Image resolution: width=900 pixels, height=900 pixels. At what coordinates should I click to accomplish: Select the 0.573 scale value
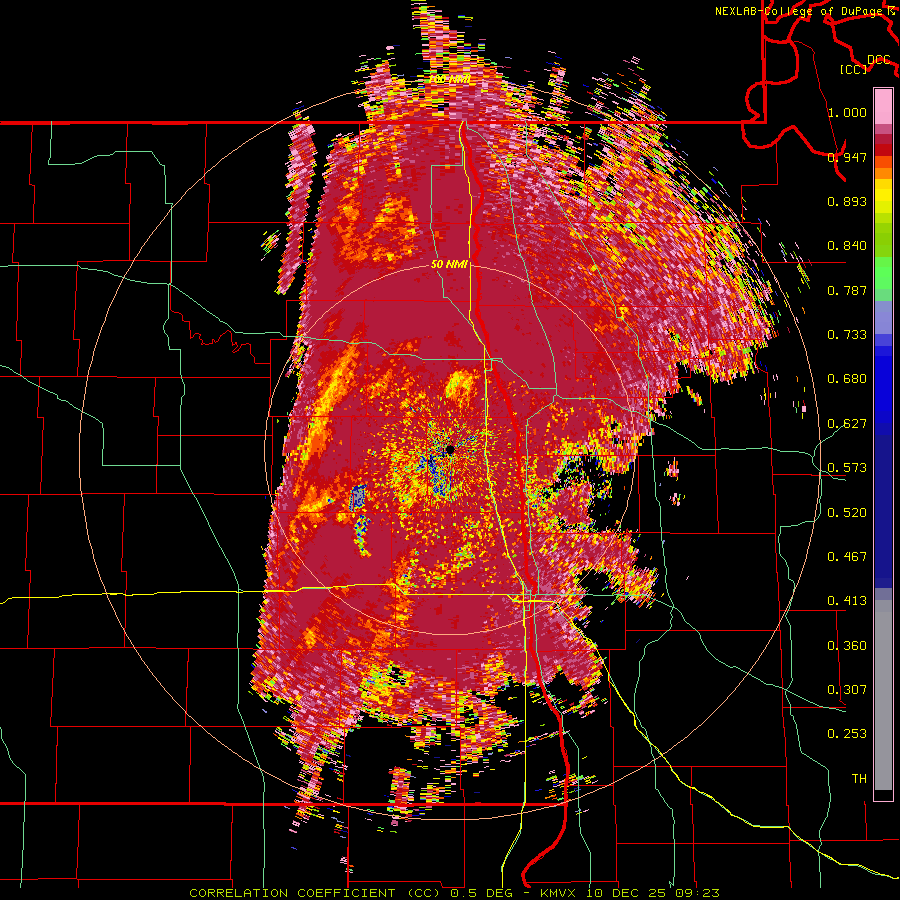tap(847, 468)
